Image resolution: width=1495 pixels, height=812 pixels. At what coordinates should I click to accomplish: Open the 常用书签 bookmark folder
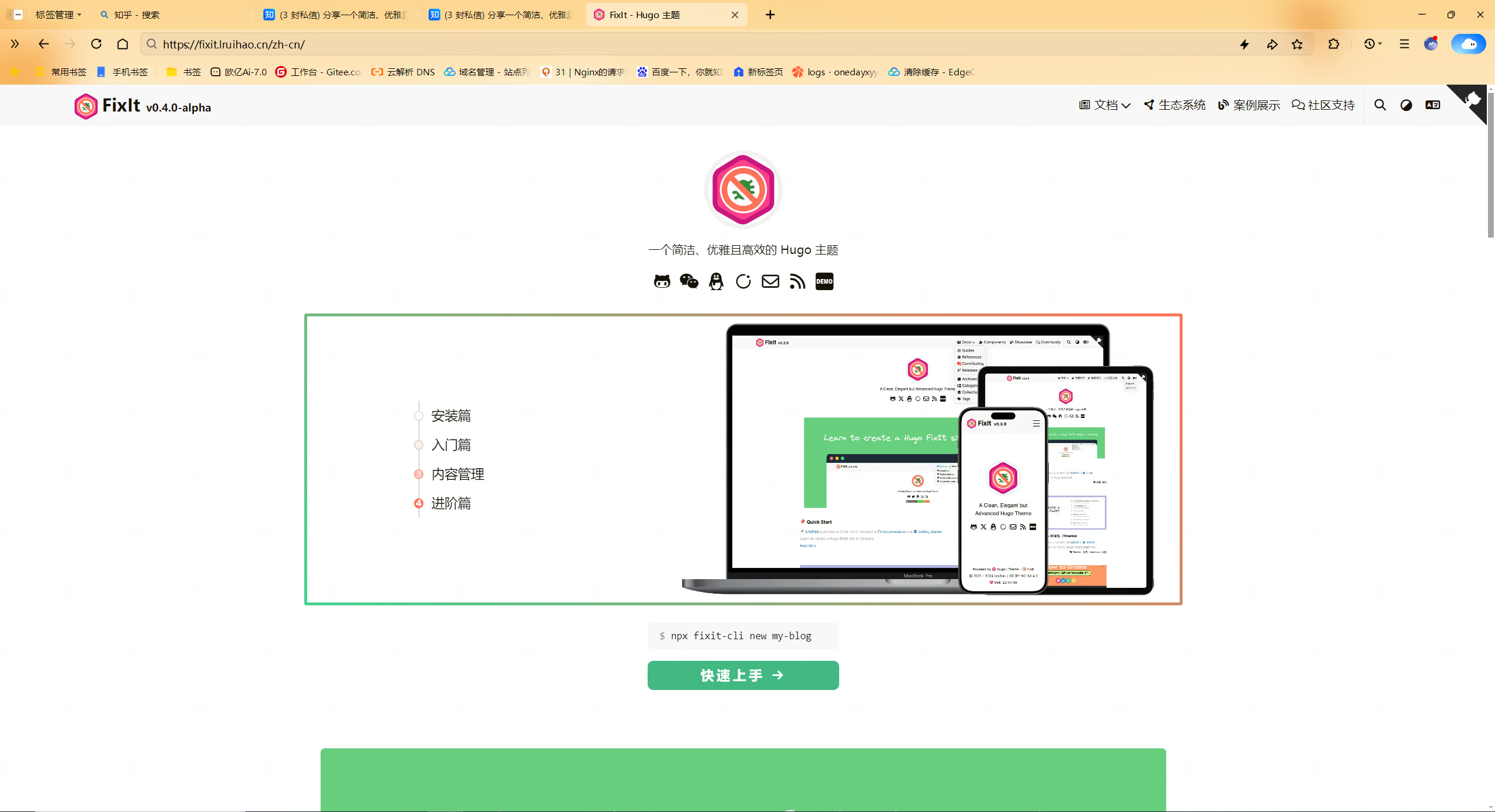pos(61,72)
